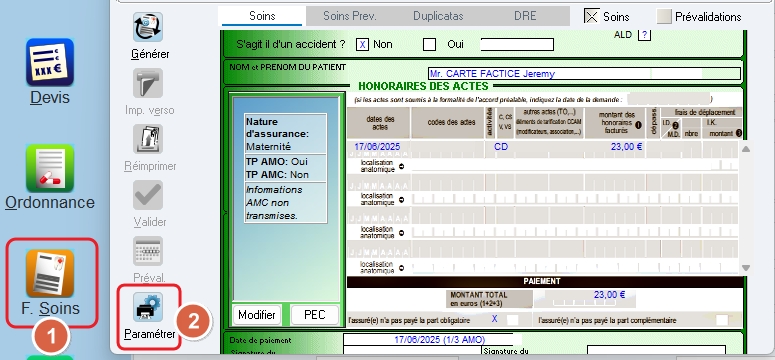Click the Préval. calendar icon
Viewport: 775px width, 360px height.
click(x=148, y=251)
